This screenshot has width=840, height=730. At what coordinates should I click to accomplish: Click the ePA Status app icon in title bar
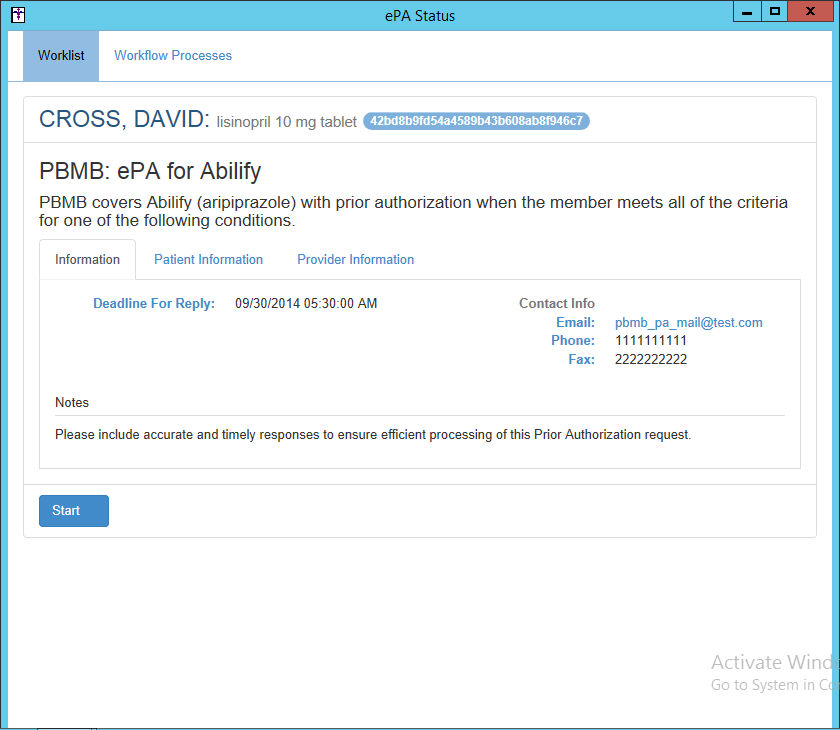(17, 15)
